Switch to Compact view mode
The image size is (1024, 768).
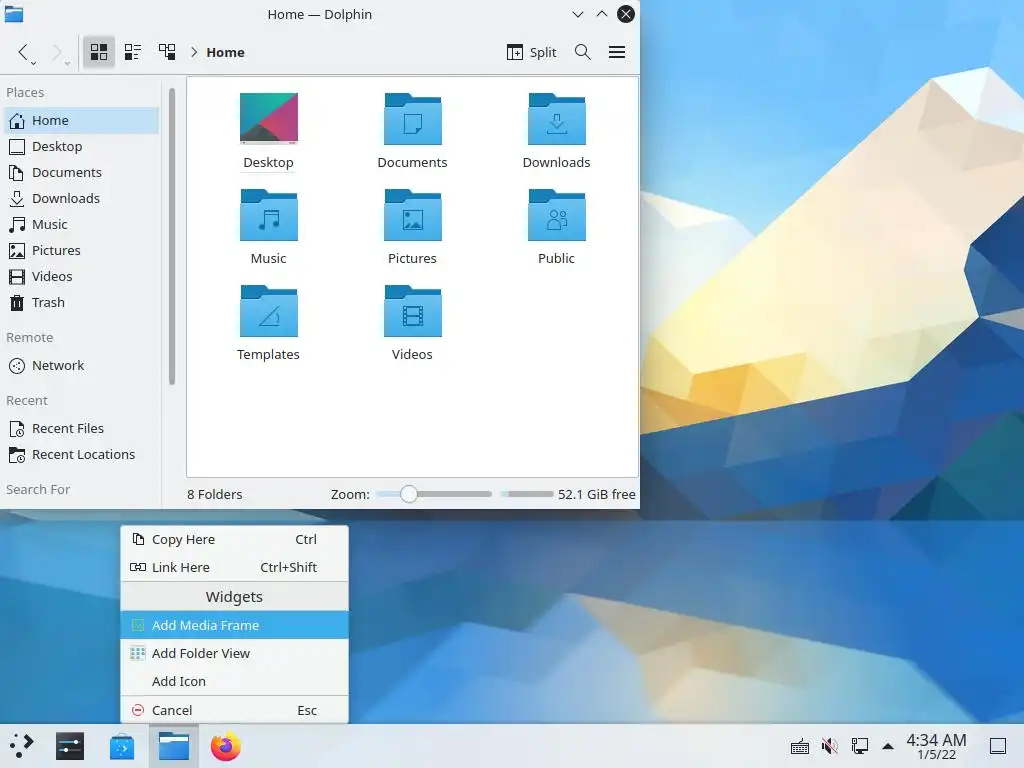133,52
